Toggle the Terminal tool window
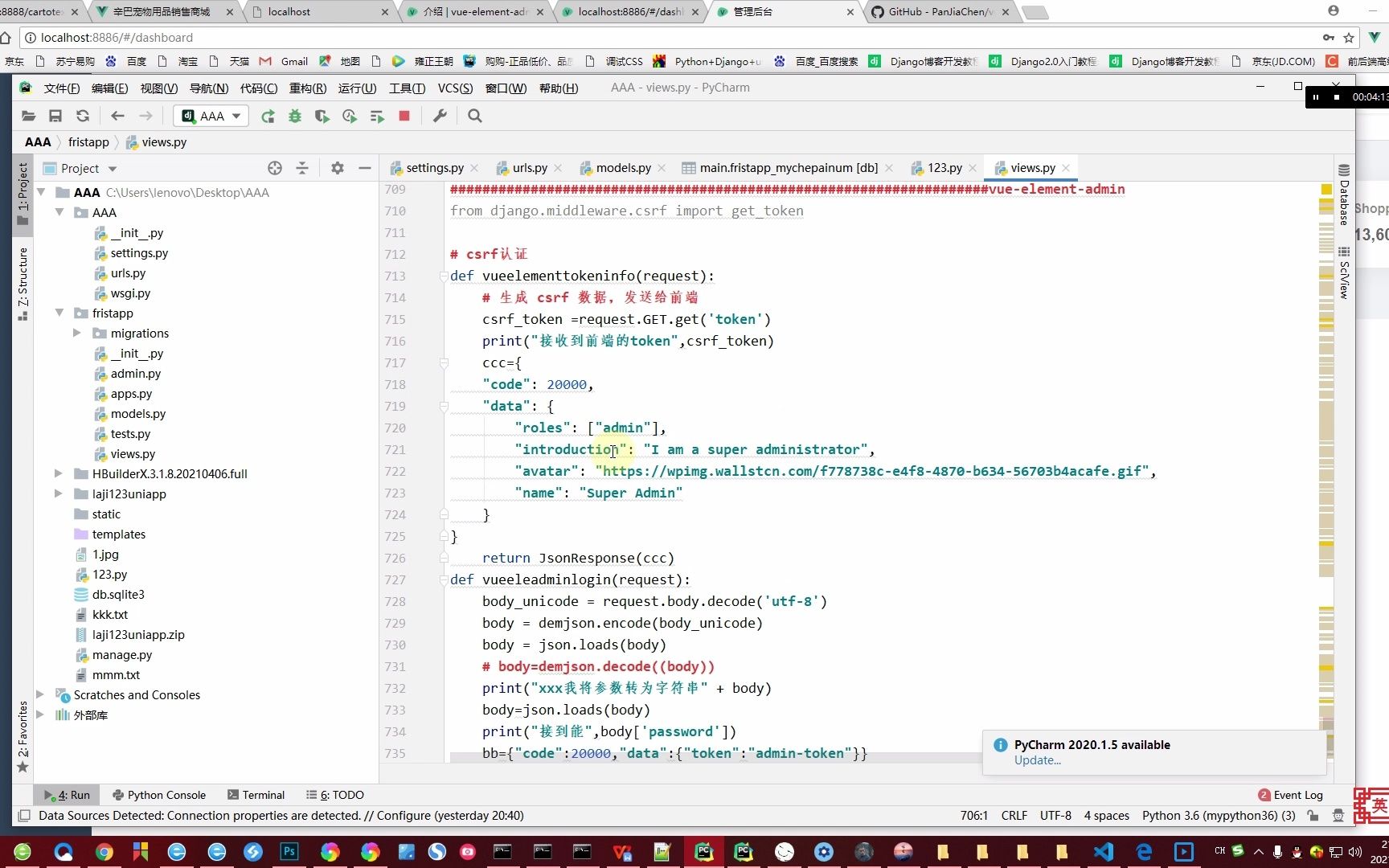Image resolution: width=1389 pixels, height=868 pixels. 256,795
